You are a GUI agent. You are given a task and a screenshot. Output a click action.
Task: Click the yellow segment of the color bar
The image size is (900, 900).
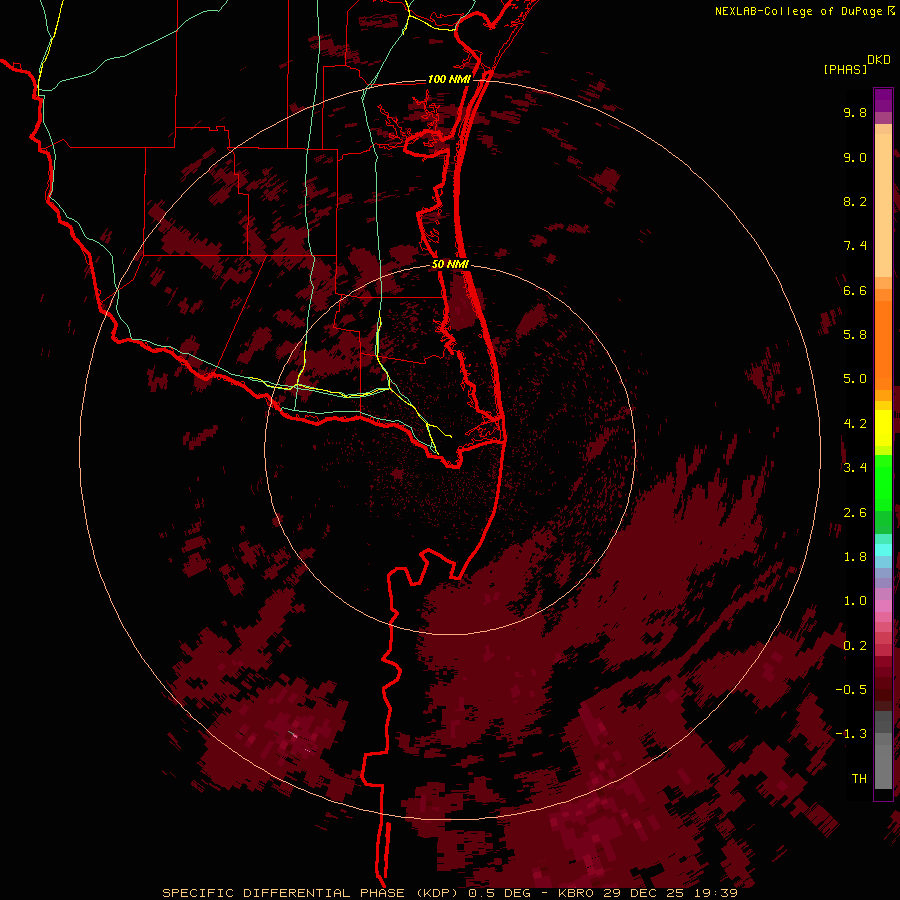pyautogui.click(x=883, y=427)
